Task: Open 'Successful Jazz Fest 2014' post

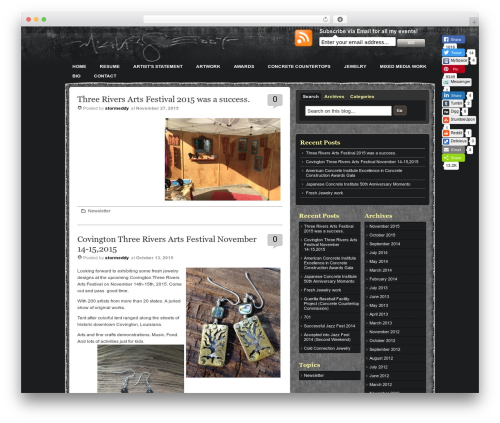Action: [x=329, y=326]
